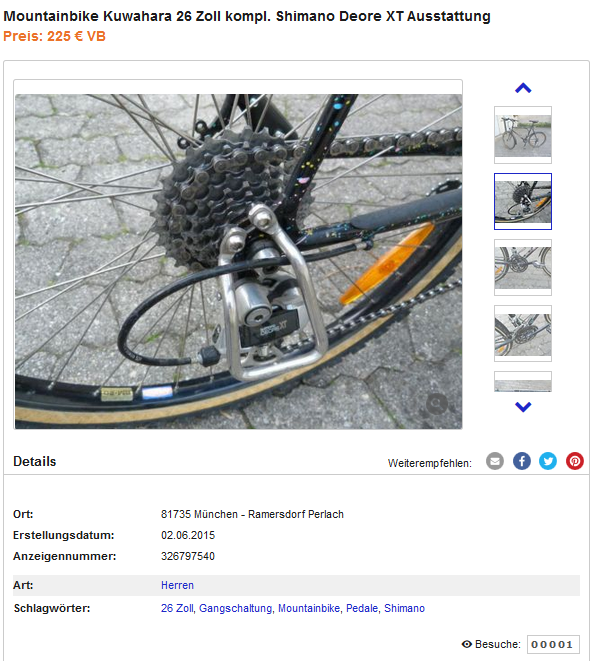The image size is (590, 661).
Task: Share on Twitter icon
Action: [548, 461]
